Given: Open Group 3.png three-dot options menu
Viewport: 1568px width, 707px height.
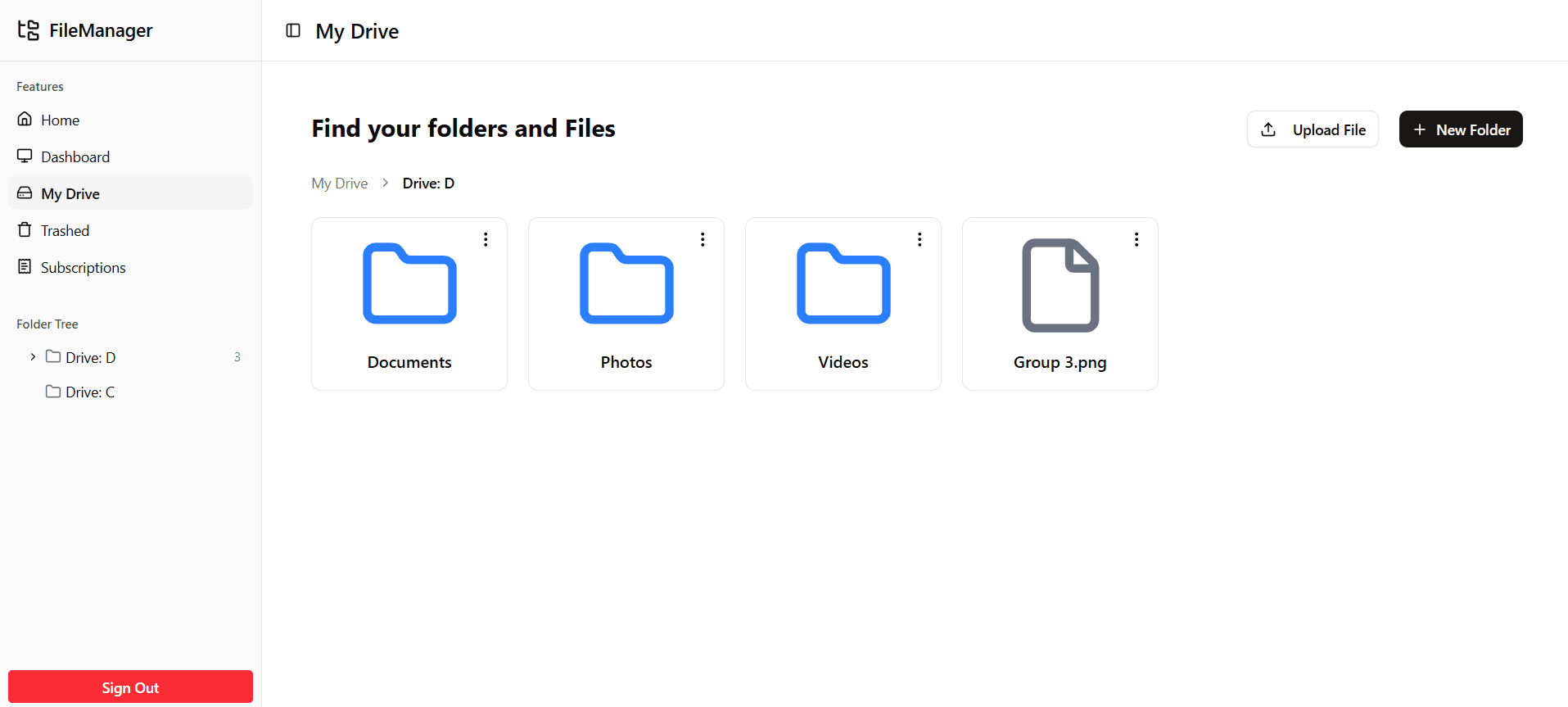Looking at the screenshot, I should [x=1136, y=239].
